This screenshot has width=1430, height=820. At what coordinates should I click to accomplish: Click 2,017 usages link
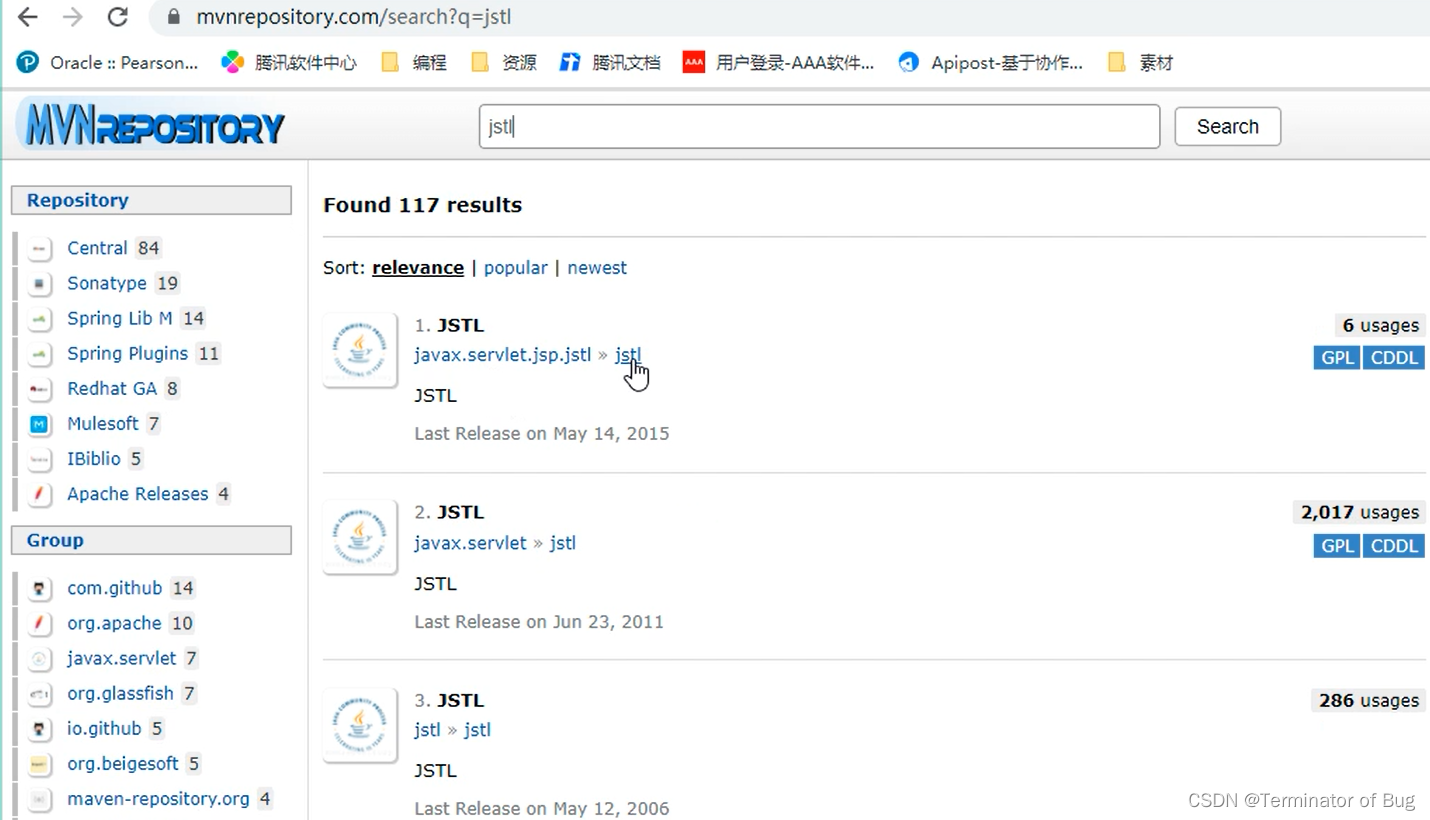pyautogui.click(x=1360, y=512)
